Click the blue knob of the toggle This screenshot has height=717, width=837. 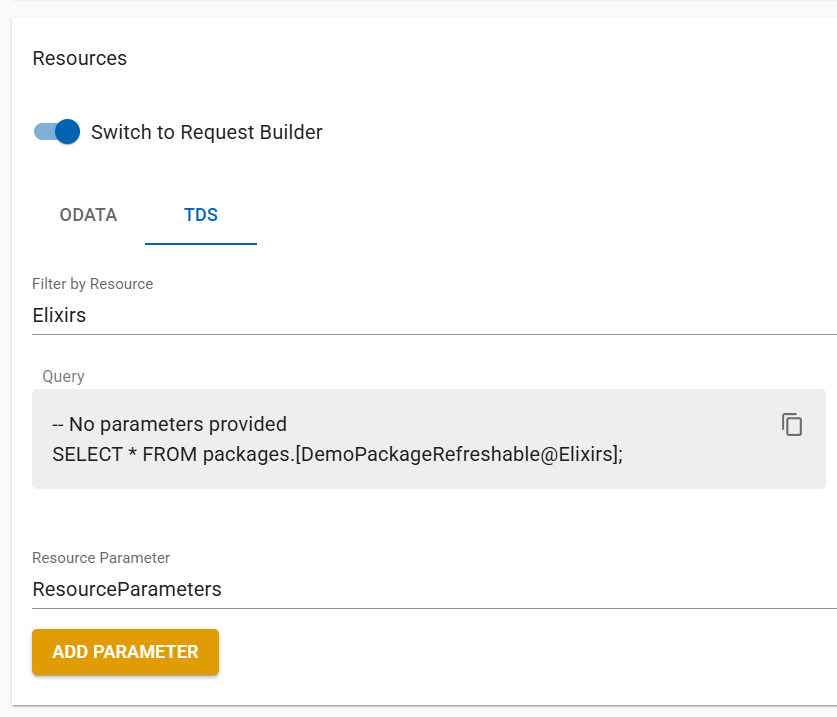tap(67, 132)
